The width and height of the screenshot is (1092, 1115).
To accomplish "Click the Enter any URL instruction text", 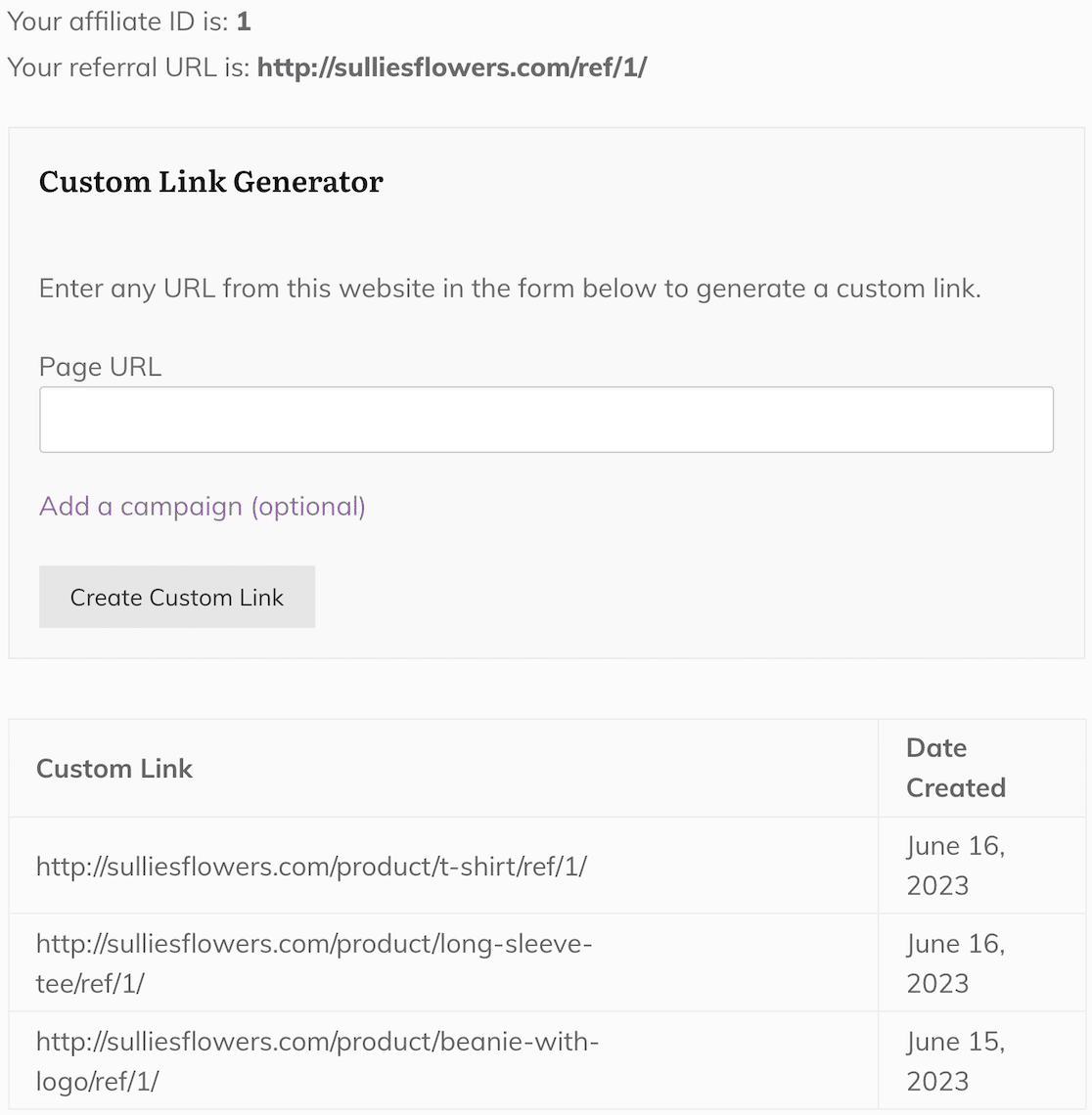I will point(511,289).
